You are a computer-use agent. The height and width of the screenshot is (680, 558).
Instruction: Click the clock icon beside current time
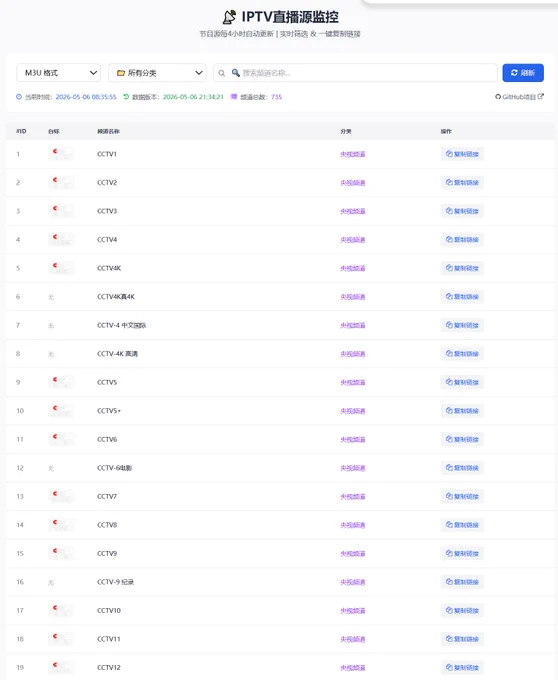[x=19, y=97]
